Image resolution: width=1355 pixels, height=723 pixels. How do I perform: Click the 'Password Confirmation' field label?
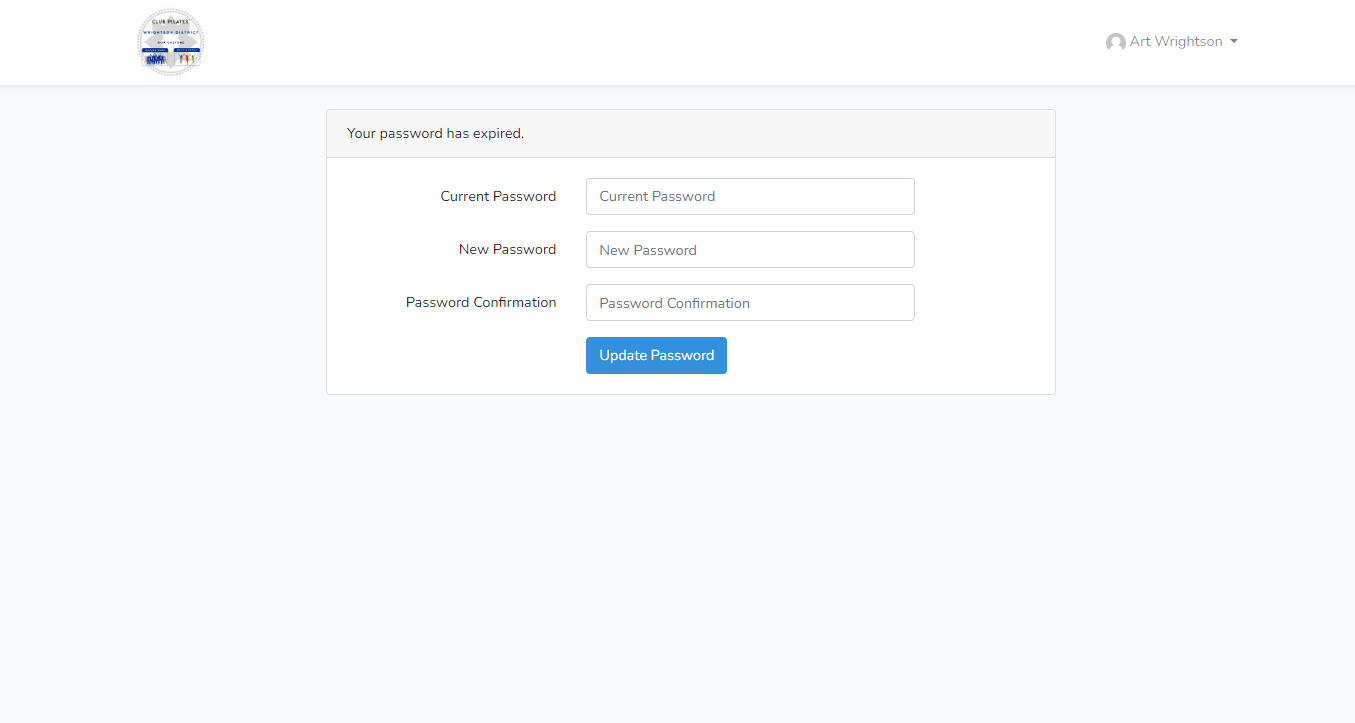pyautogui.click(x=481, y=302)
